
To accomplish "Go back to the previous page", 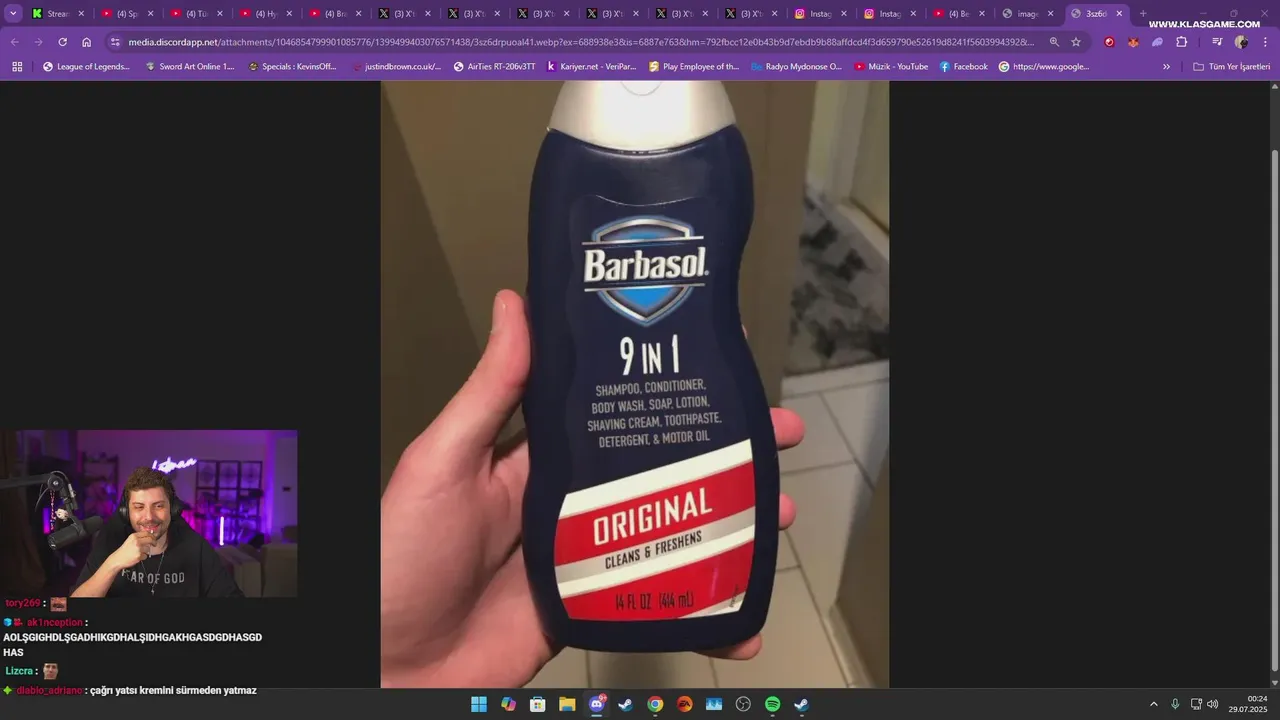I will (14, 42).
